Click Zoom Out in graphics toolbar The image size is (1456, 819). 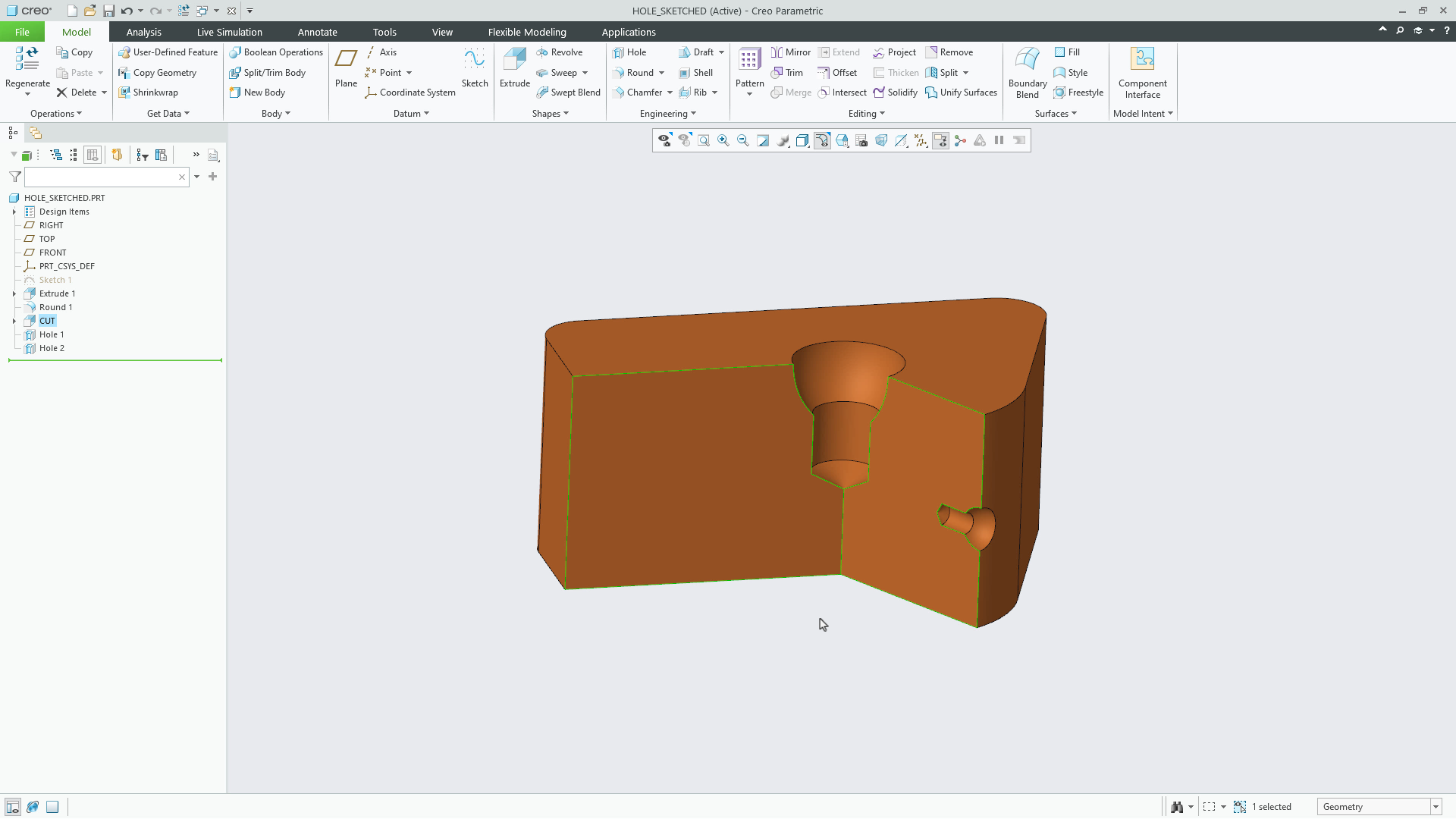[x=743, y=140]
